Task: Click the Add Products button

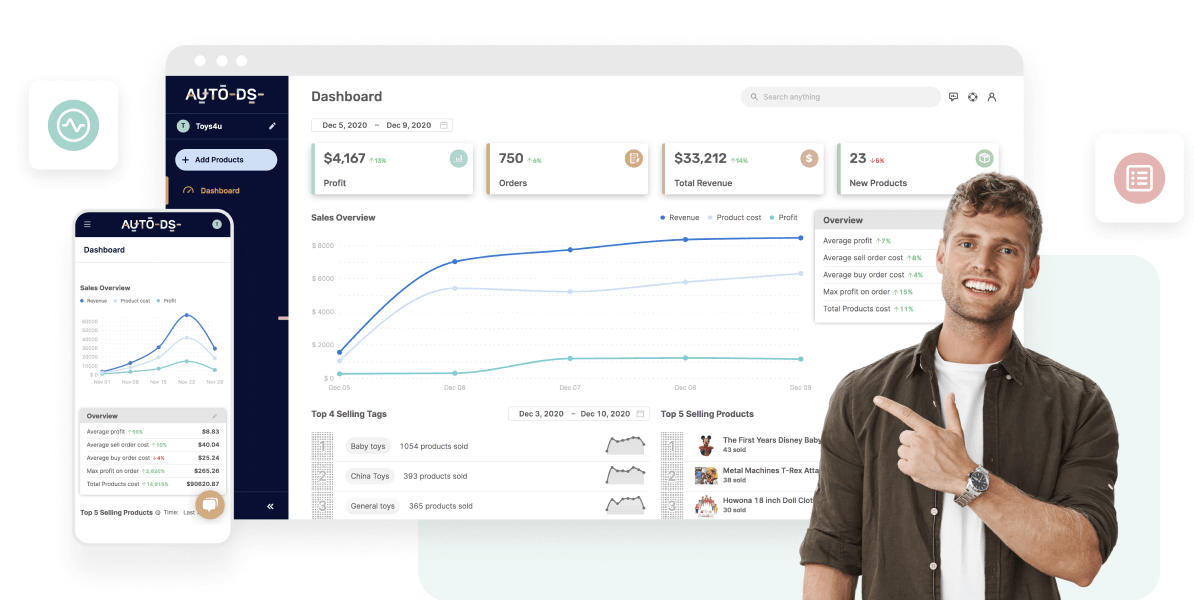Action: click(226, 160)
